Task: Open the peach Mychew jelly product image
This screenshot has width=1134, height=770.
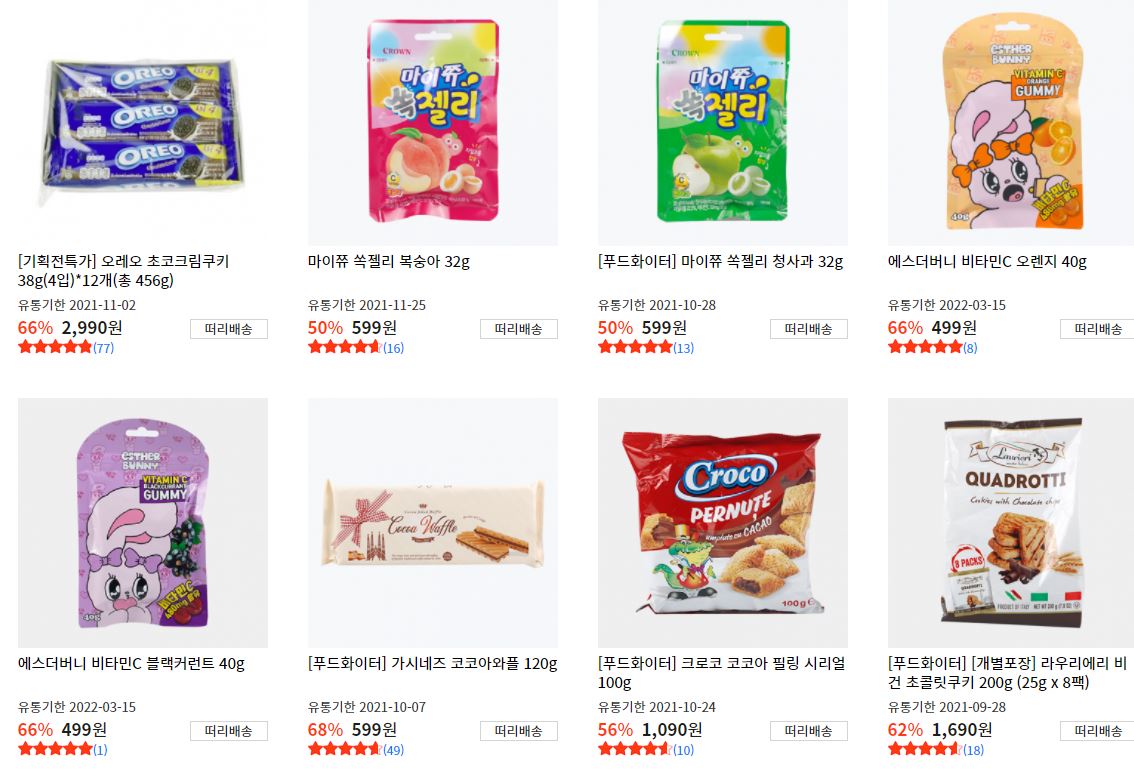Action: click(x=432, y=123)
